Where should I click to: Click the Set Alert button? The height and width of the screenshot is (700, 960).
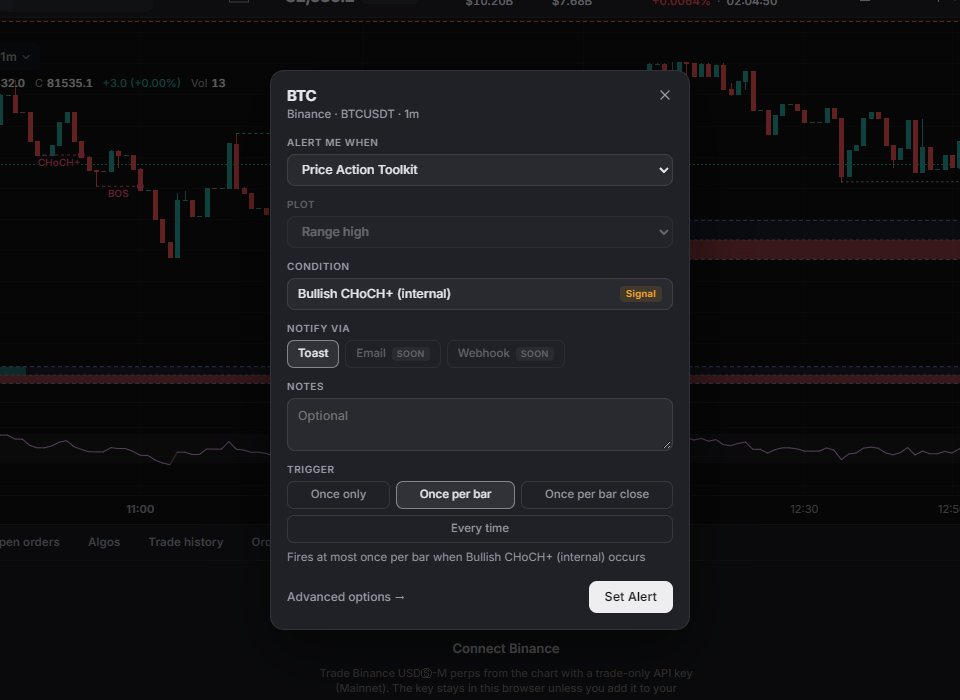pos(631,597)
